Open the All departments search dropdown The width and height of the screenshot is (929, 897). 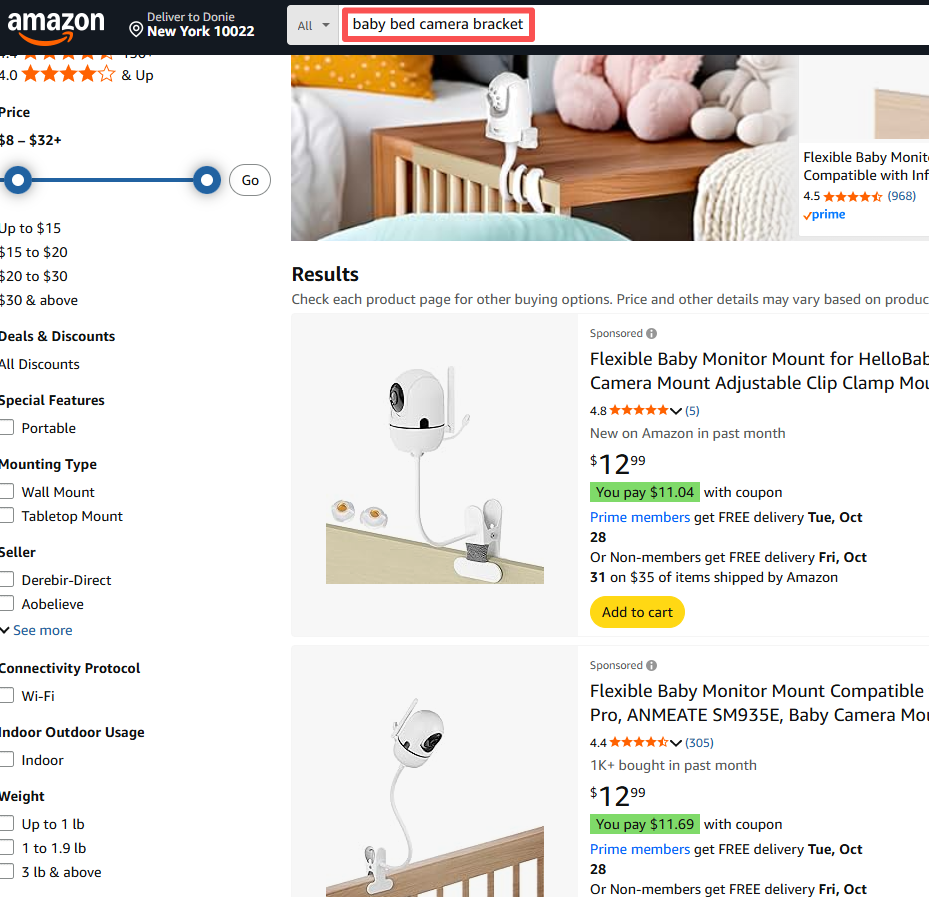(313, 26)
